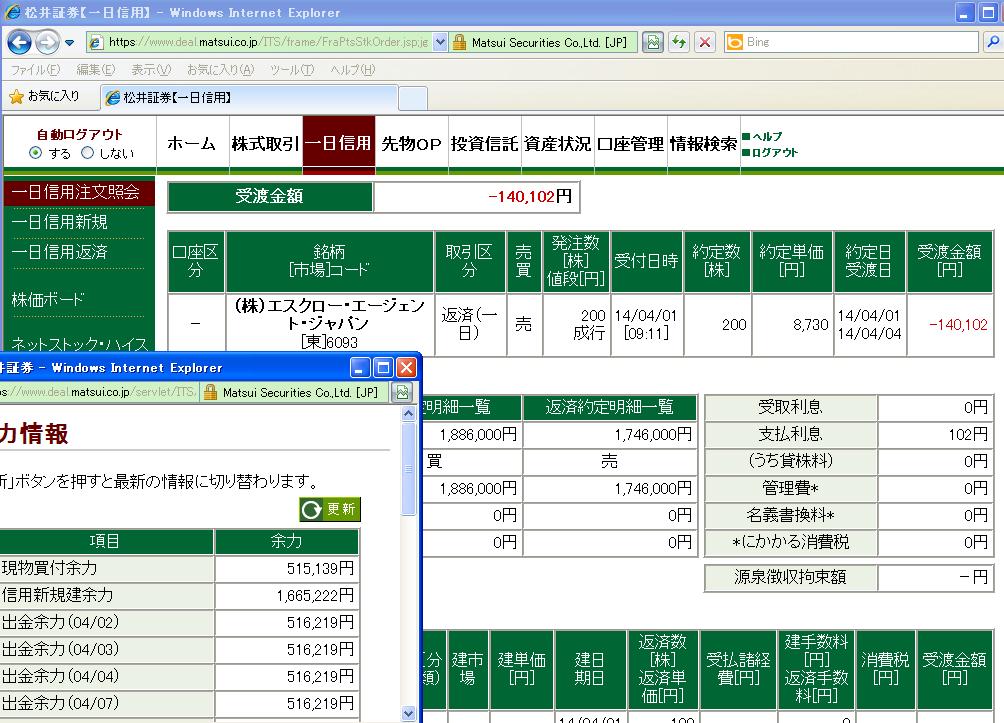Click the browser Forward arrow button
This screenshot has width=1004, height=723.
click(47, 42)
